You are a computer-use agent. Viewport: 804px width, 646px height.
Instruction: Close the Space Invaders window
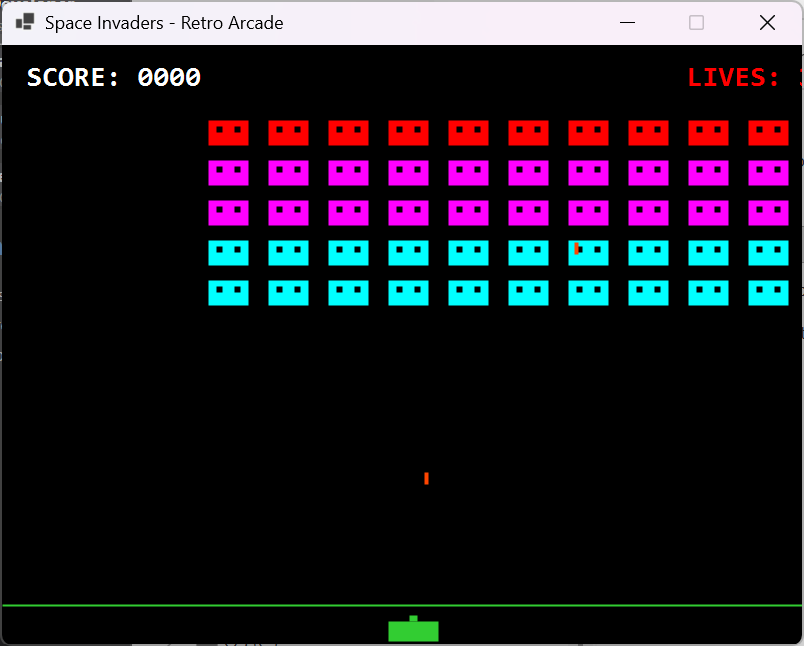tap(768, 23)
